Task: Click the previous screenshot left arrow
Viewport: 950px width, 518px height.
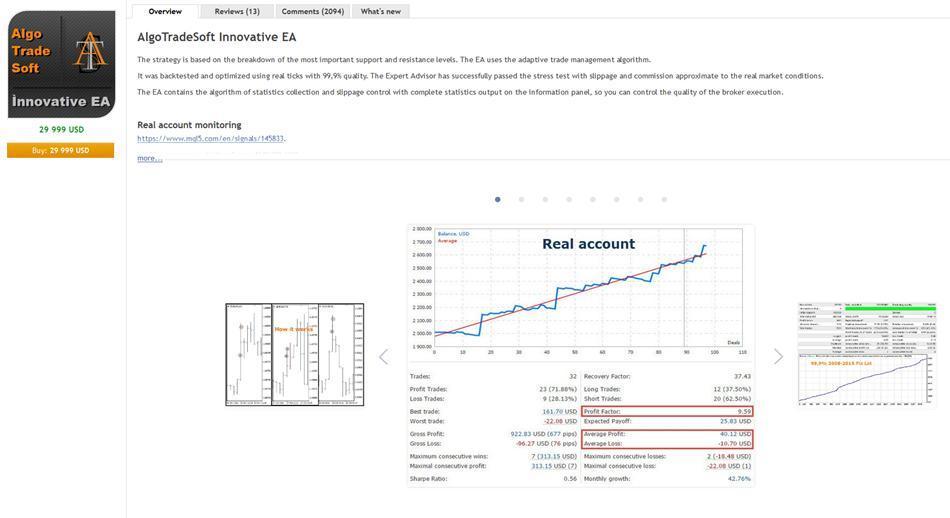Action: [383, 357]
